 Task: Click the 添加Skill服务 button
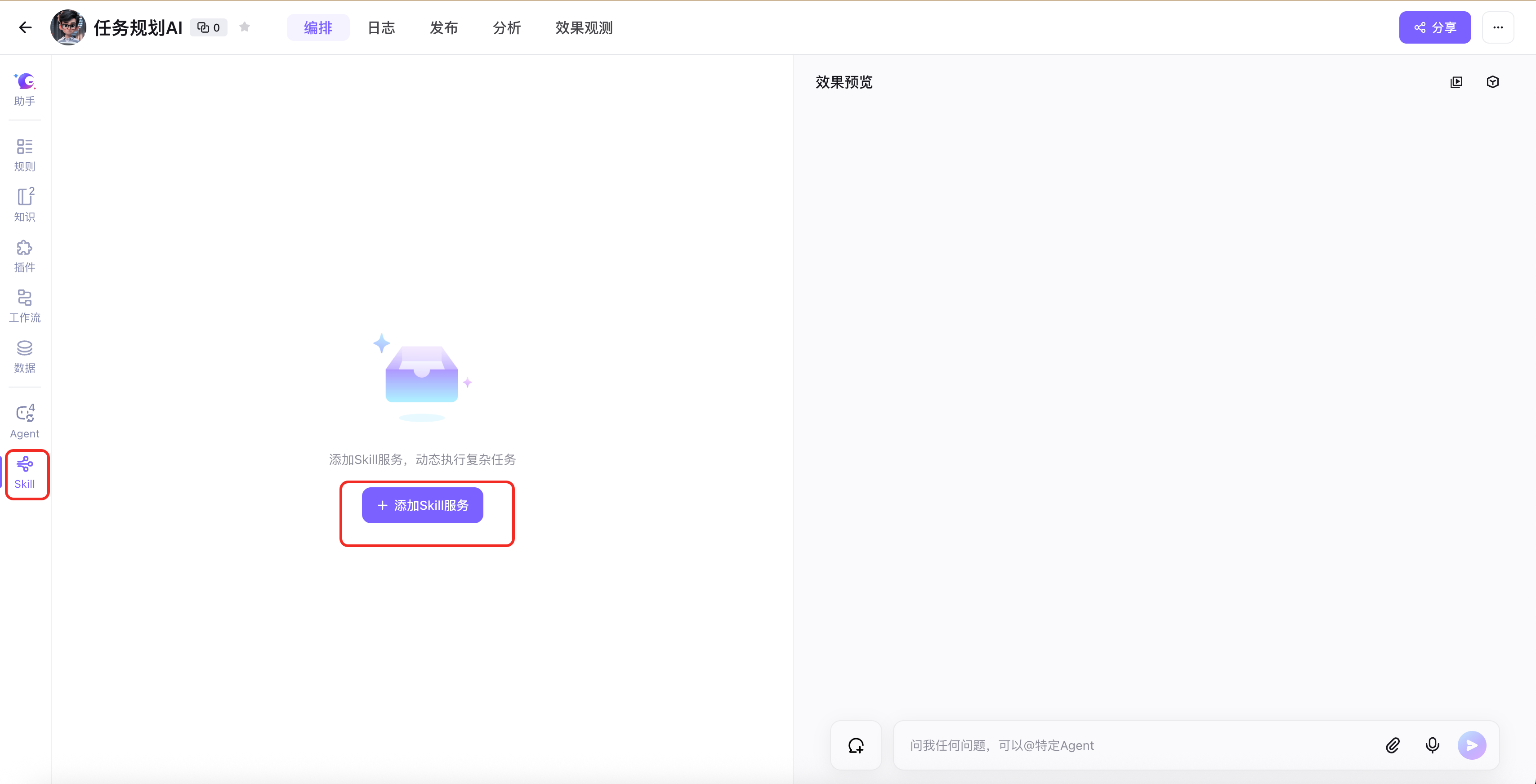(x=422, y=505)
